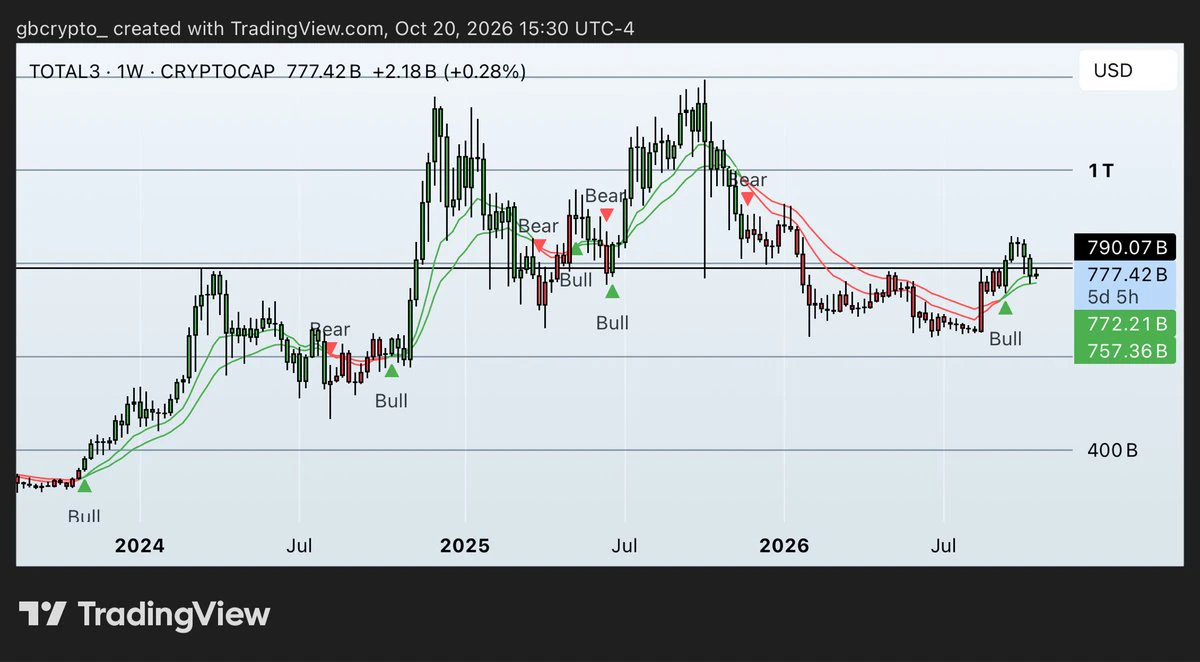This screenshot has width=1200, height=662.
Task: Click the red Bear triangle just before 2026
Action: click(747, 199)
